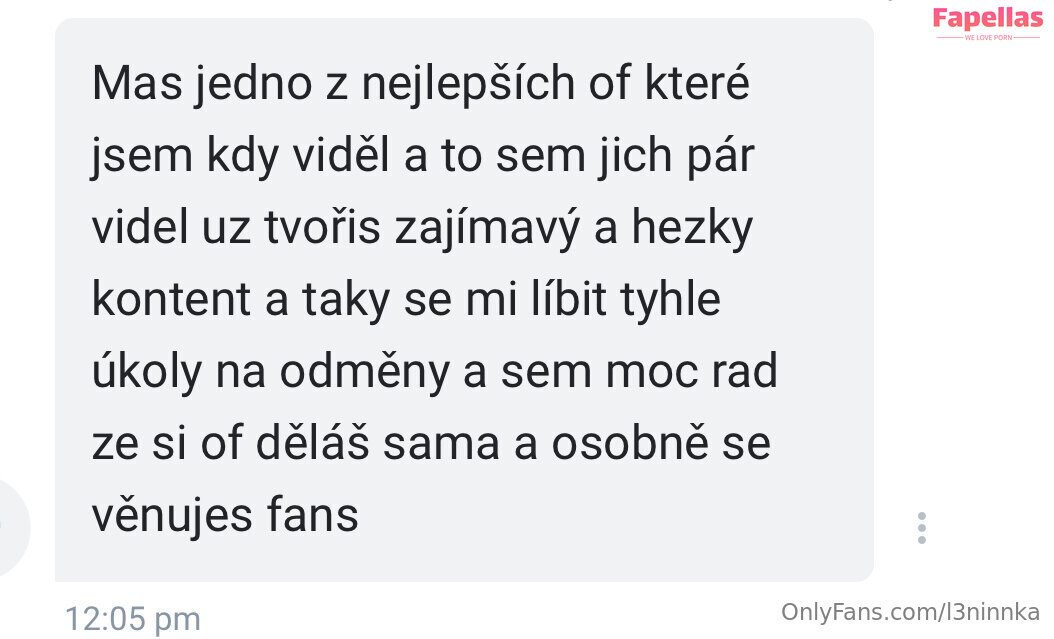
Task: Click the 12:05 pm message timestamp
Action: tap(132, 619)
